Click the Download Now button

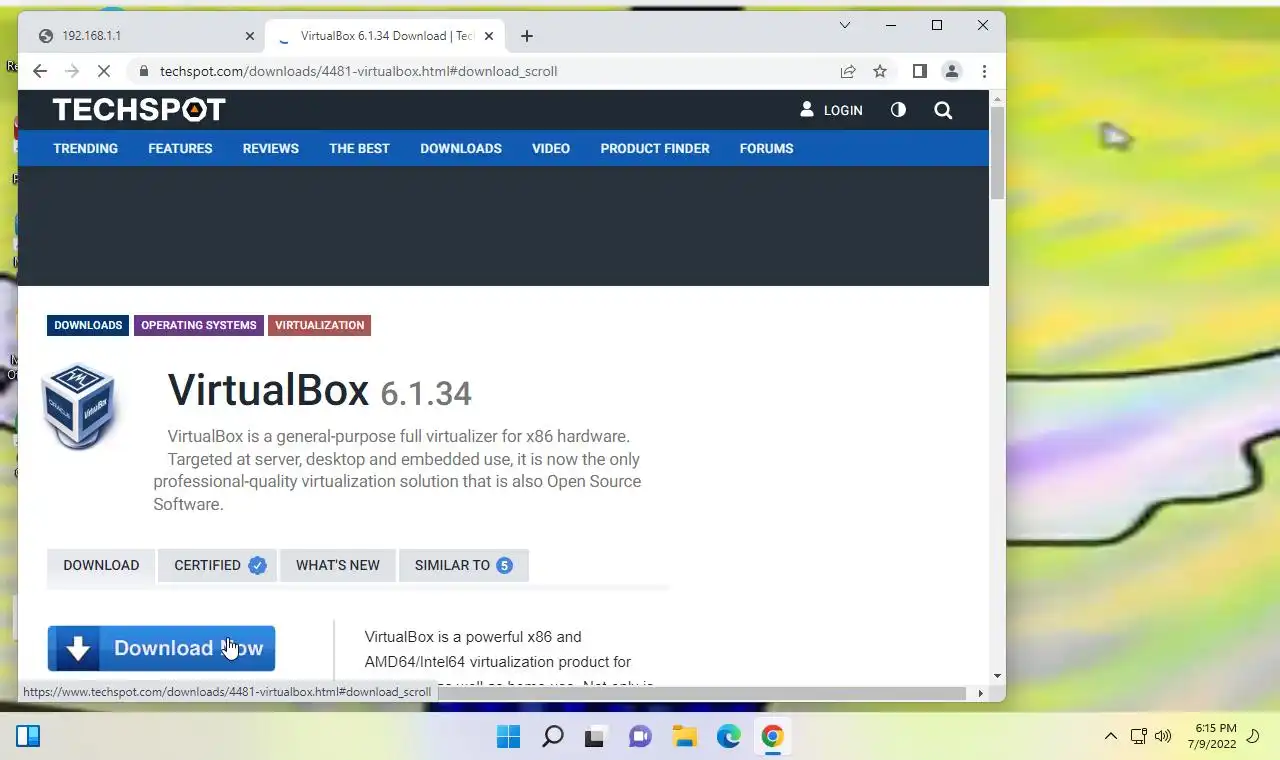pyautogui.click(x=161, y=648)
